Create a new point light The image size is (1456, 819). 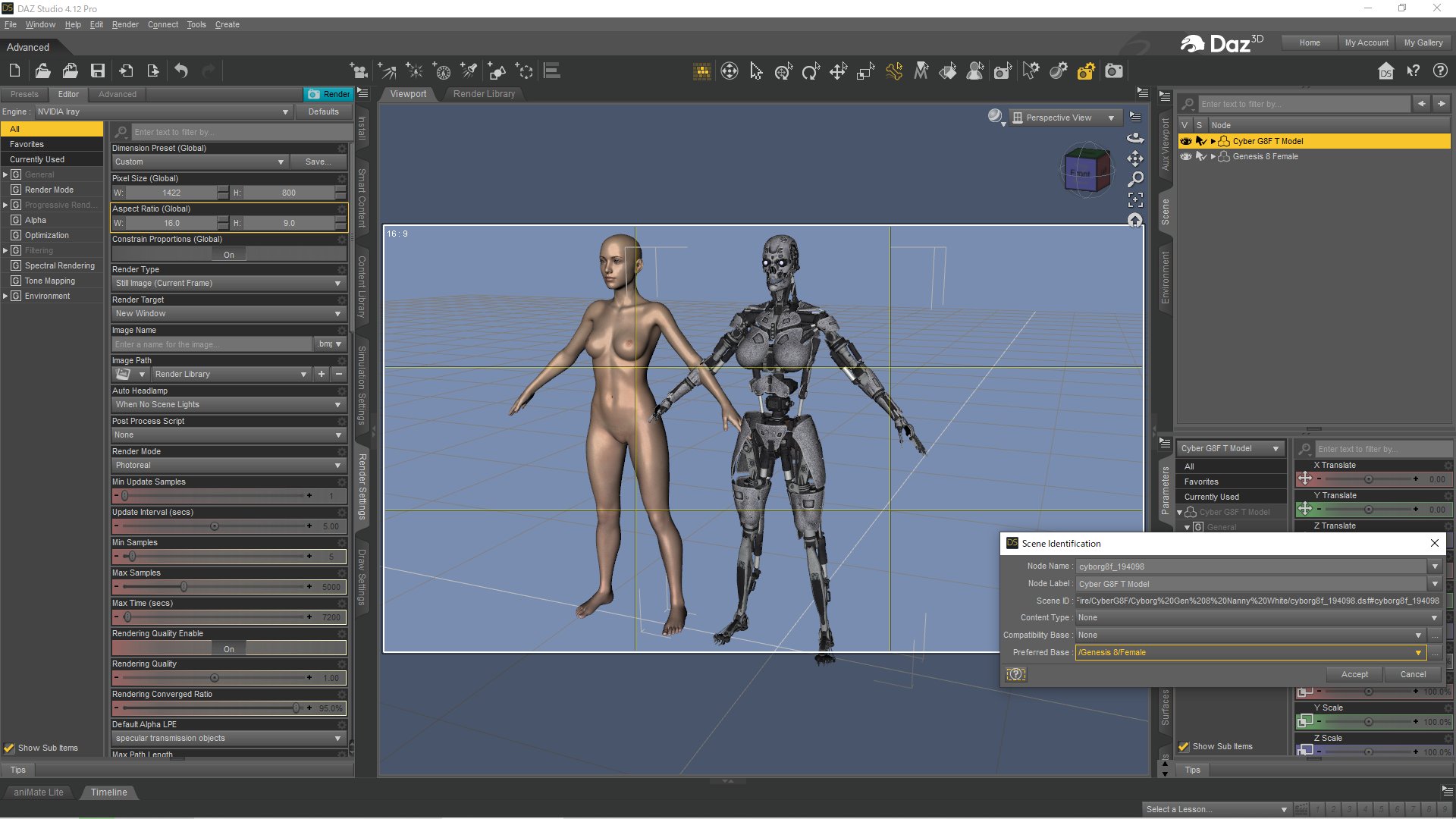click(x=414, y=71)
